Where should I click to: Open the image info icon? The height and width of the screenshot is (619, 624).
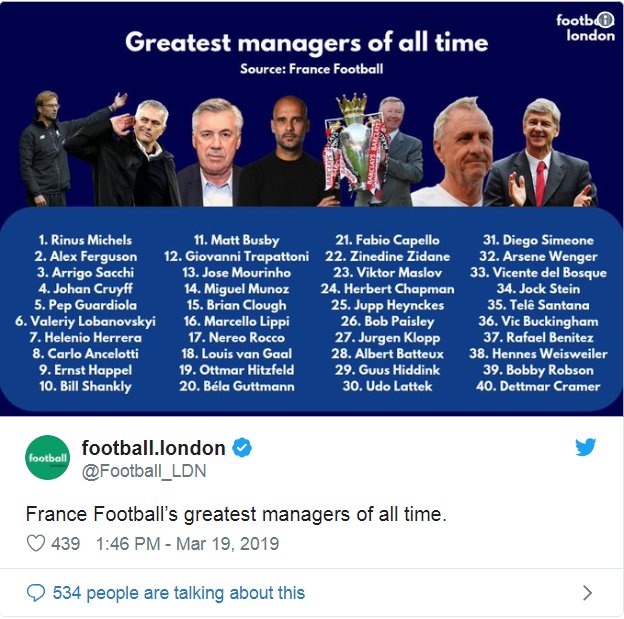tap(605, 20)
